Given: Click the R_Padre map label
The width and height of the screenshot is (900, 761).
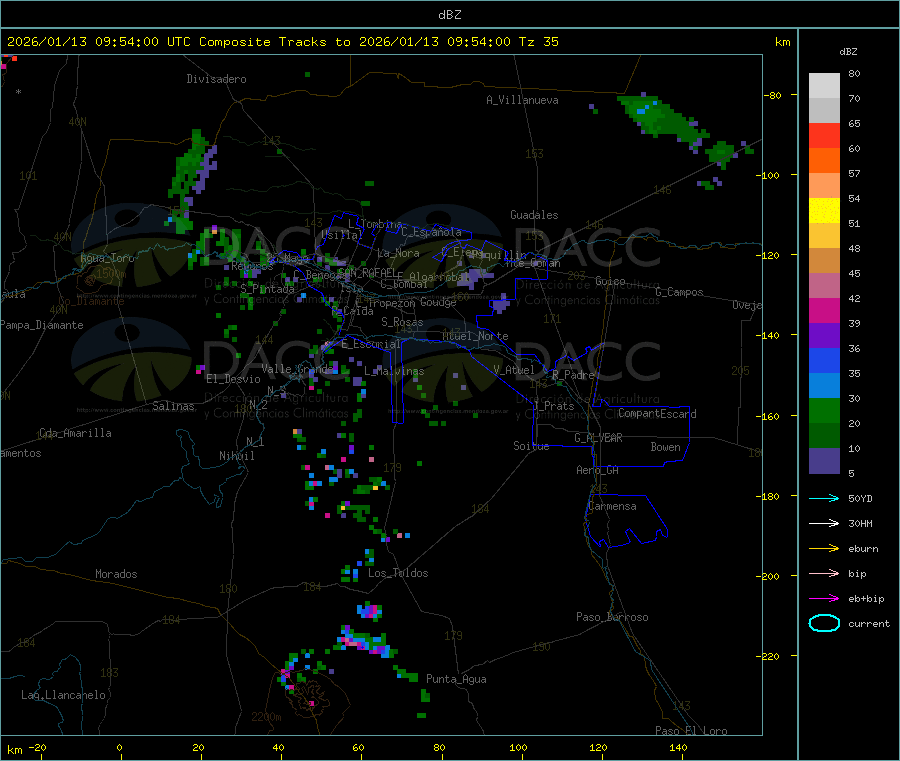Looking at the screenshot, I should pyautogui.click(x=573, y=375).
